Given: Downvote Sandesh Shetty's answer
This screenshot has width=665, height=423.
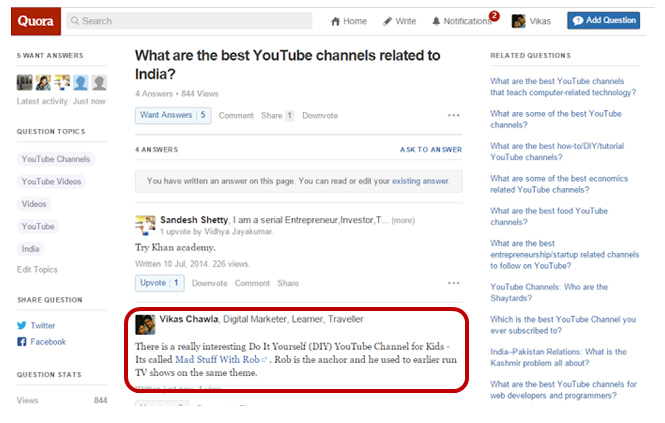Looking at the screenshot, I should (210, 283).
